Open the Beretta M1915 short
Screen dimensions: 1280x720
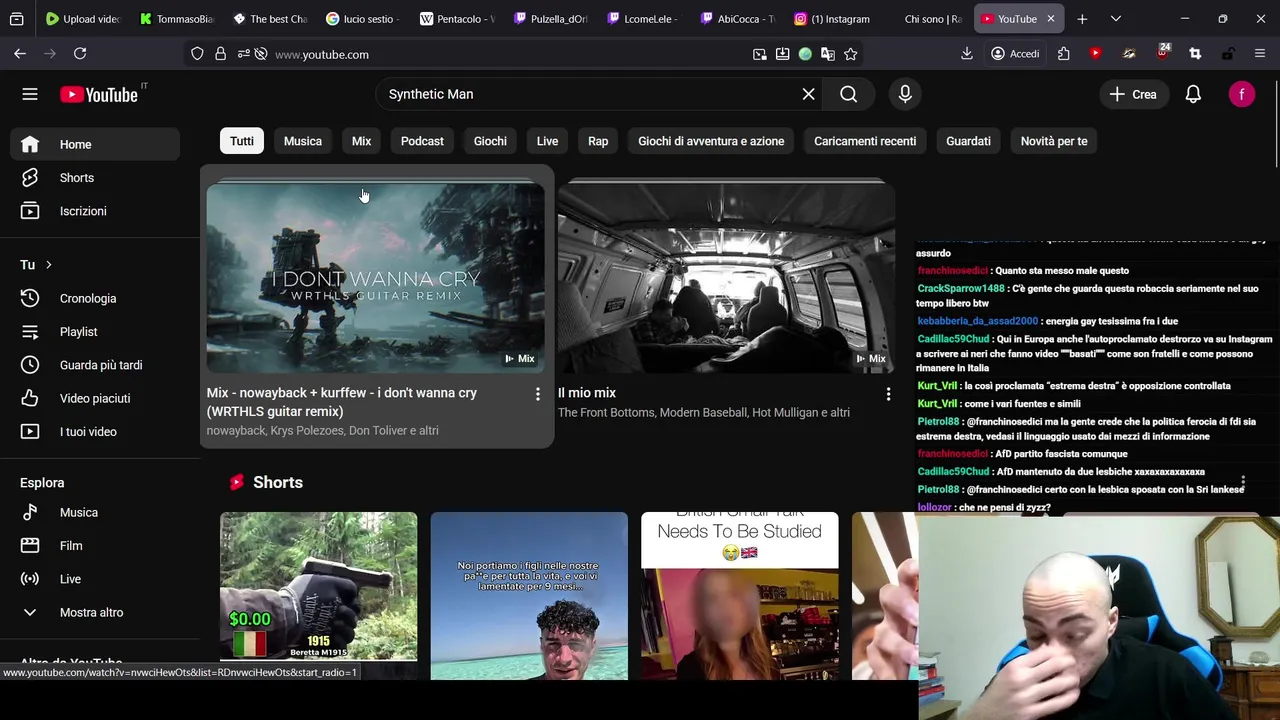pyautogui.click(x=318, y=587)
